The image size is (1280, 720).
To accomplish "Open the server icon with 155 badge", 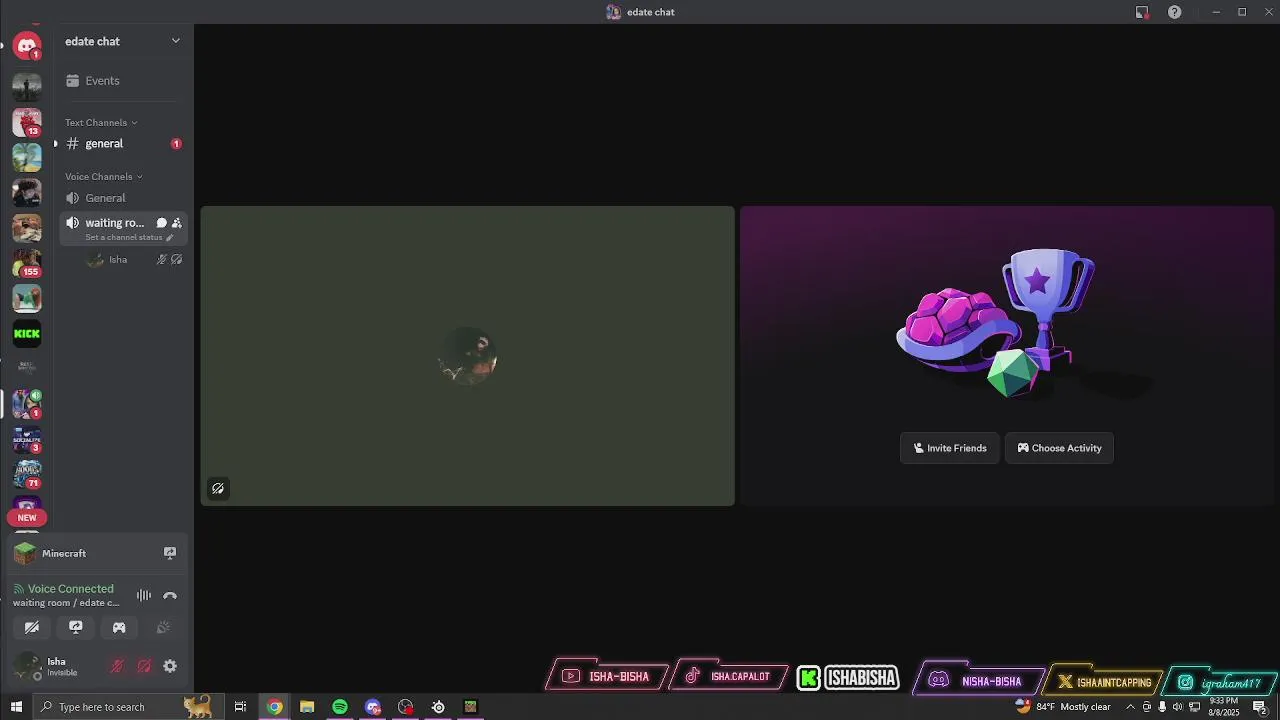I will [27, 262].
